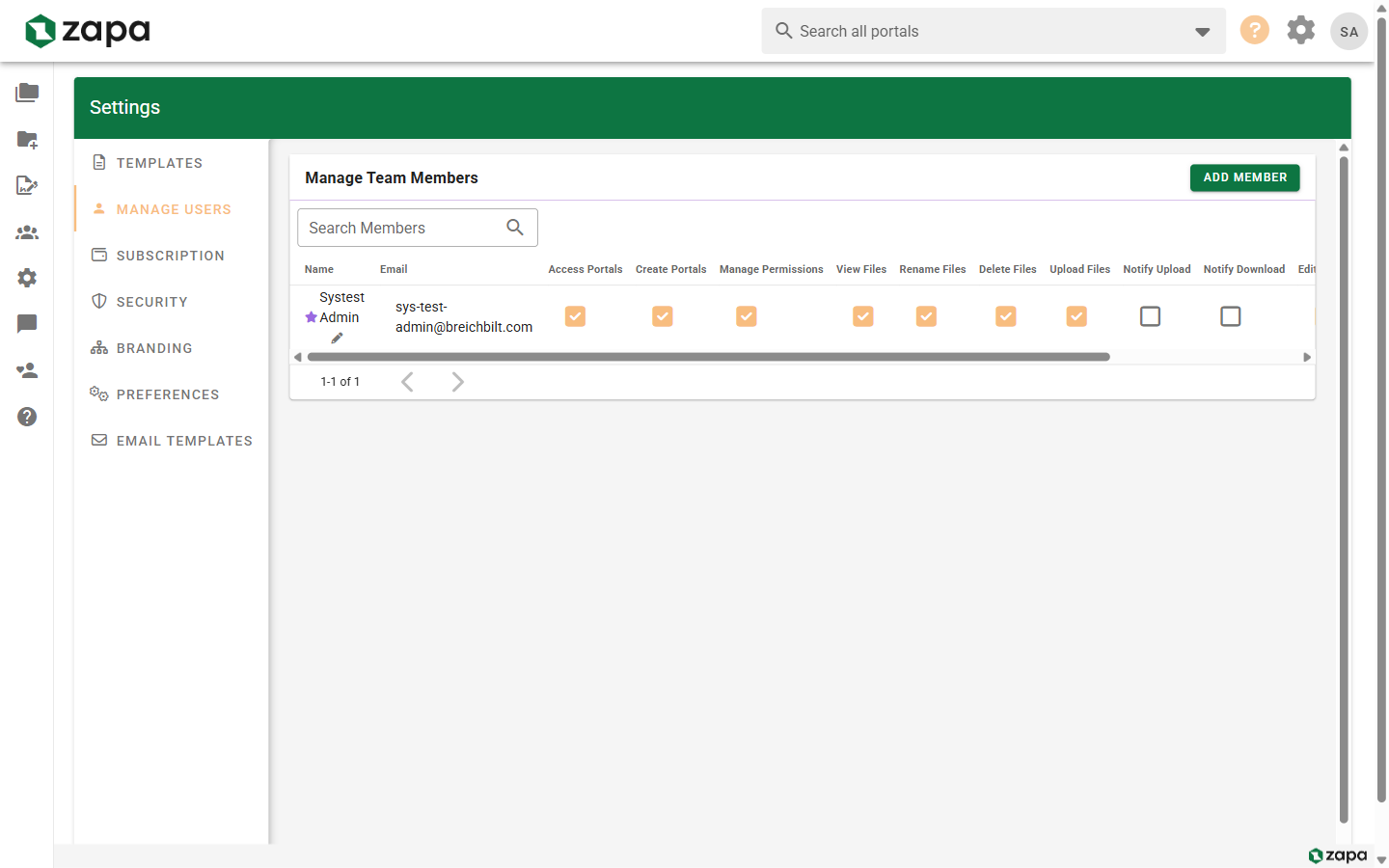Click the Delete Files column header
Viewport: 1389px width, 868px height.
[1007, 269]
